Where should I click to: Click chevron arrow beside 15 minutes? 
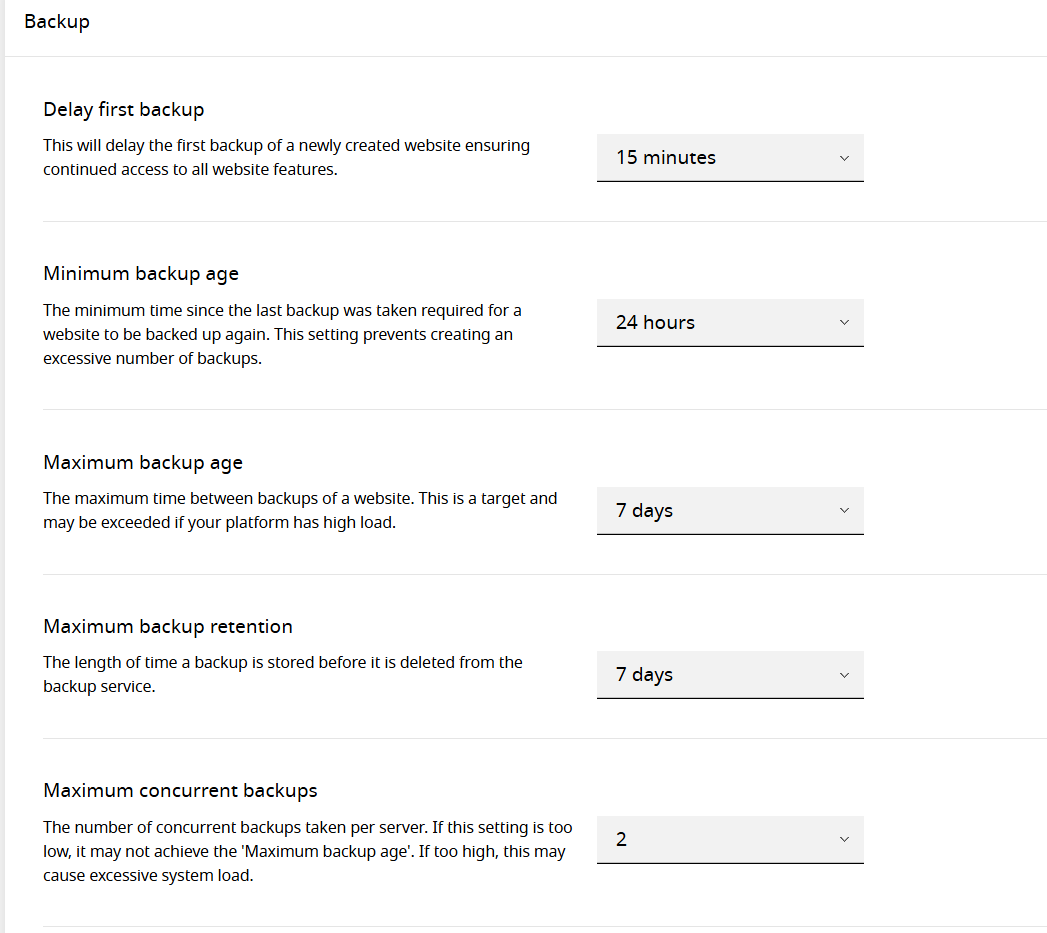[x=844, y=158]
